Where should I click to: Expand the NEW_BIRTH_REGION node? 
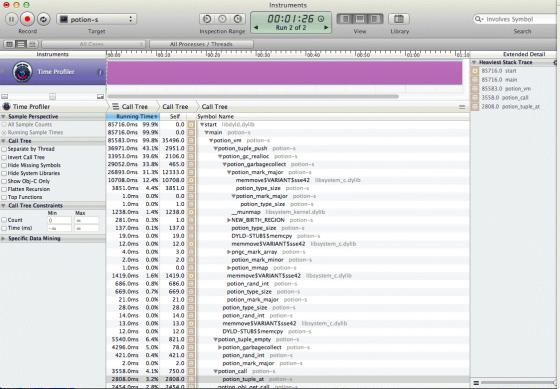click(x=229, y=220)
